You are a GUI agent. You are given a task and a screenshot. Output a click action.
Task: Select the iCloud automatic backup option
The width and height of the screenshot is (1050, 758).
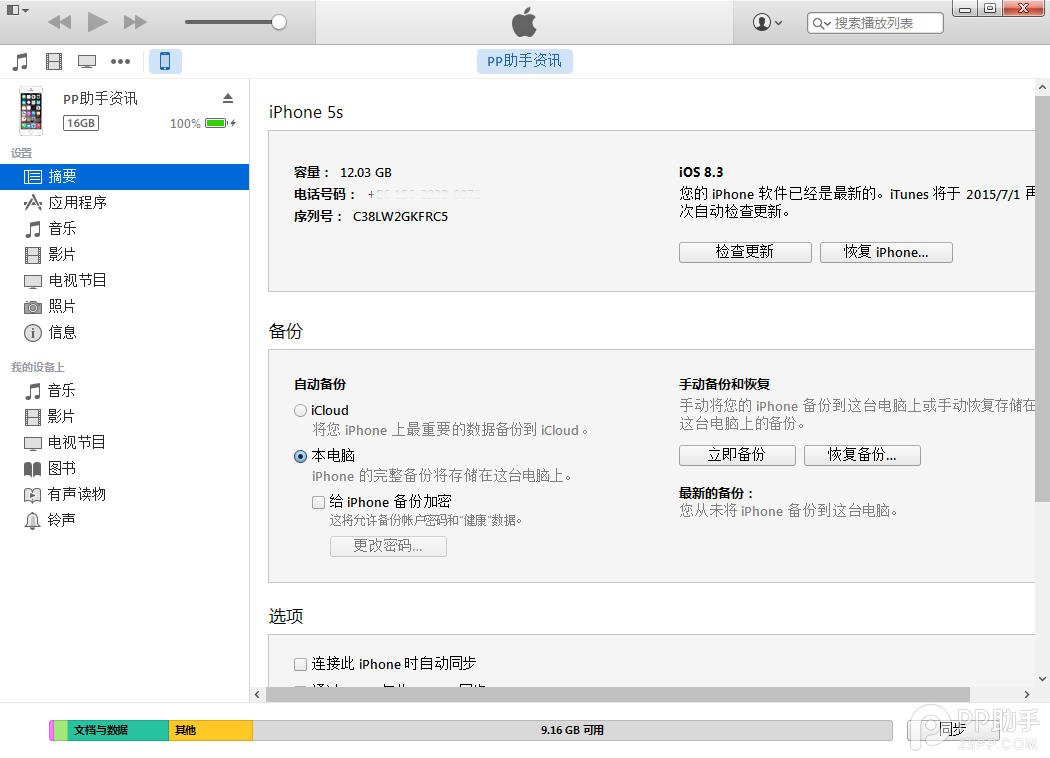pos(300,410)
